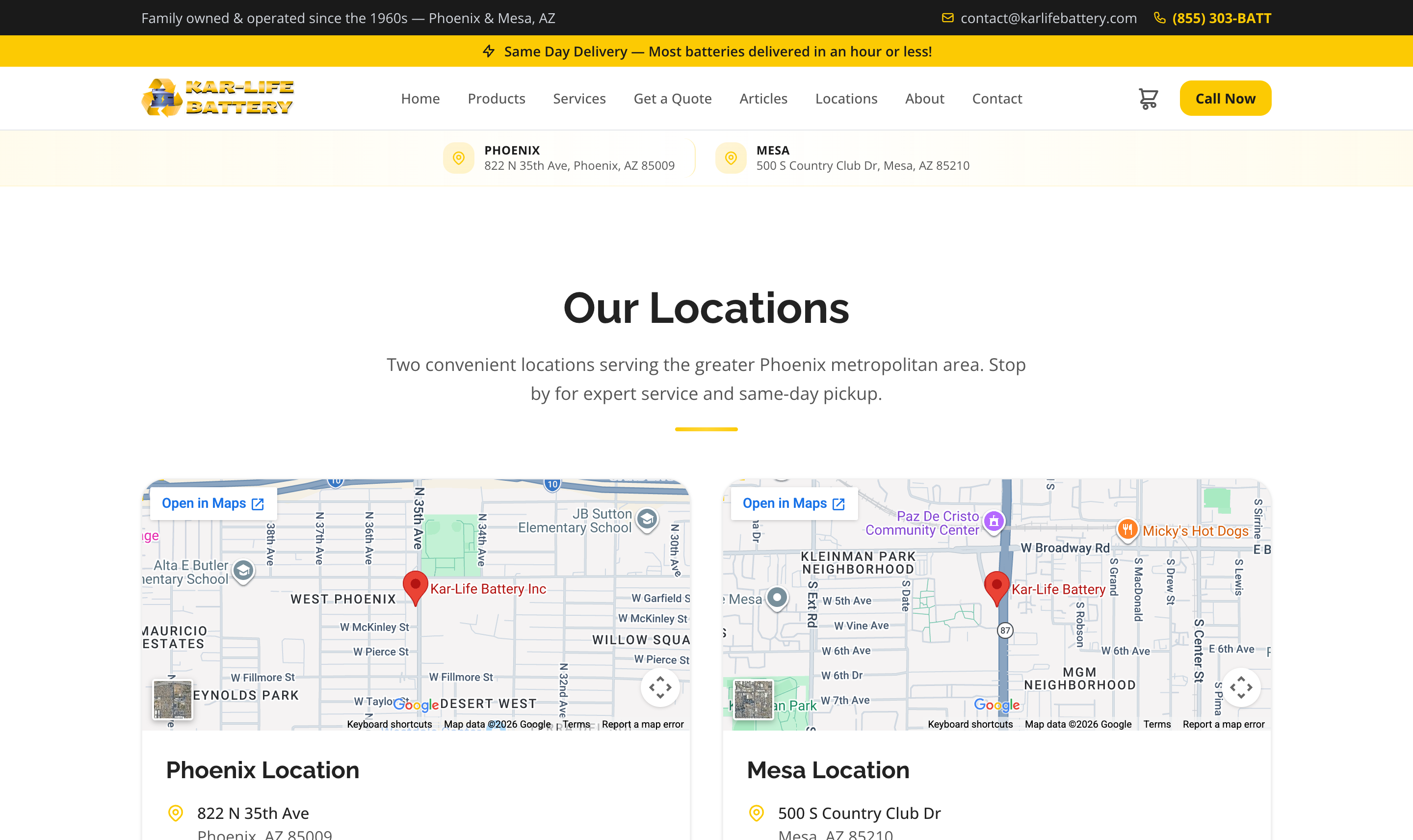Click the contact@karlifebattery.com email link

(x=1047, y=18)
